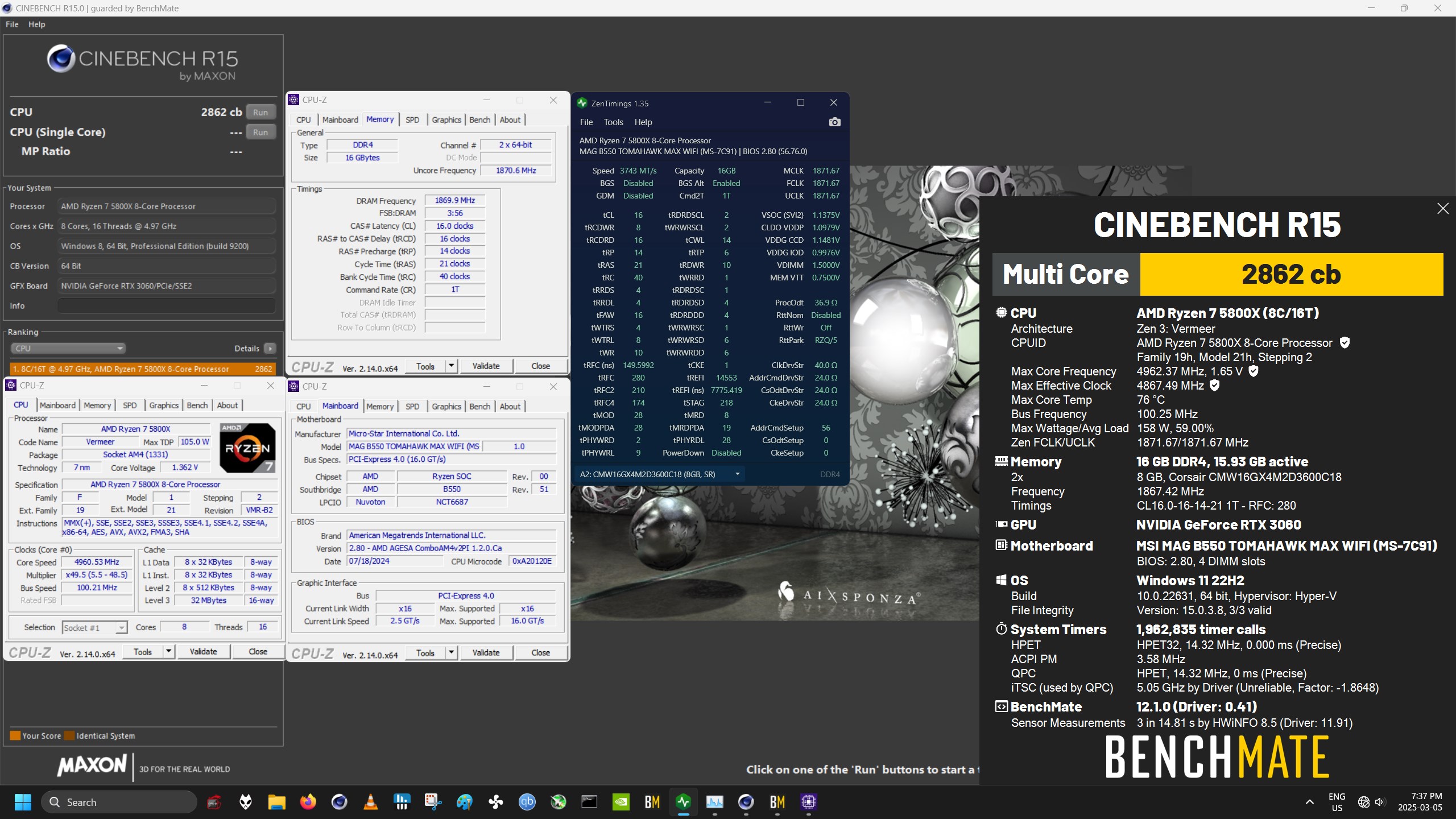This screenshot has width=1456, height=819.
Task: Open the Cinebench File menu
Action: (x=12, y=24)
